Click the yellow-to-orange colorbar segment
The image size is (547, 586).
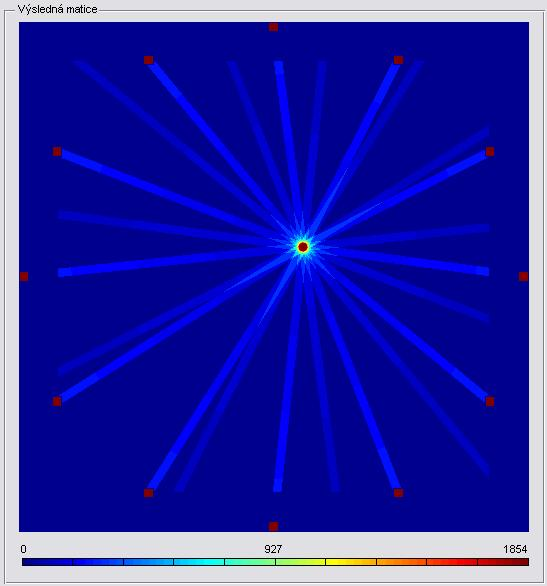(x=351, y=562)
